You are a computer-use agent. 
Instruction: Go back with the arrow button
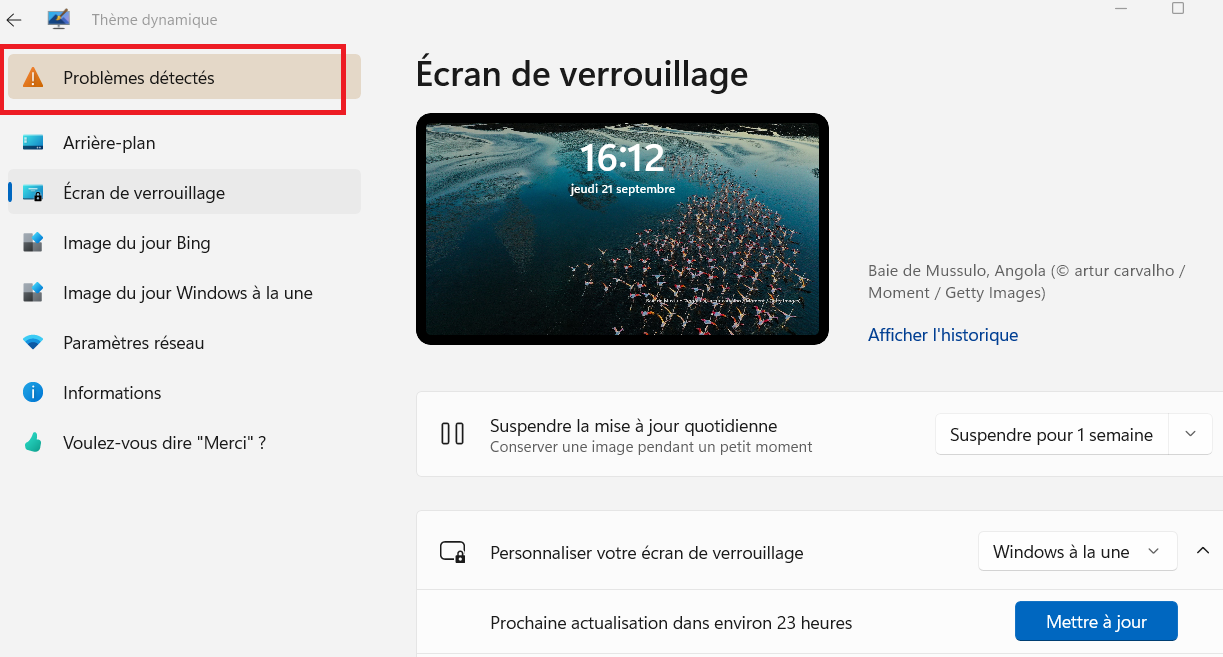point(14,19)
